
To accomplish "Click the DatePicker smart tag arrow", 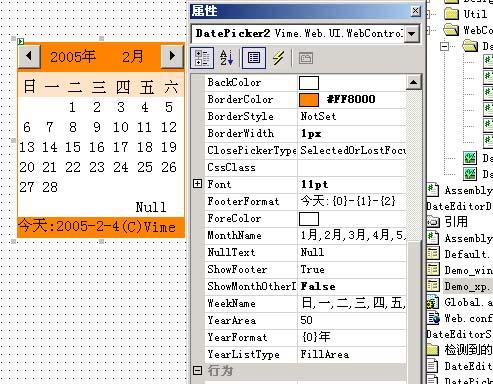I will (21, 41).
